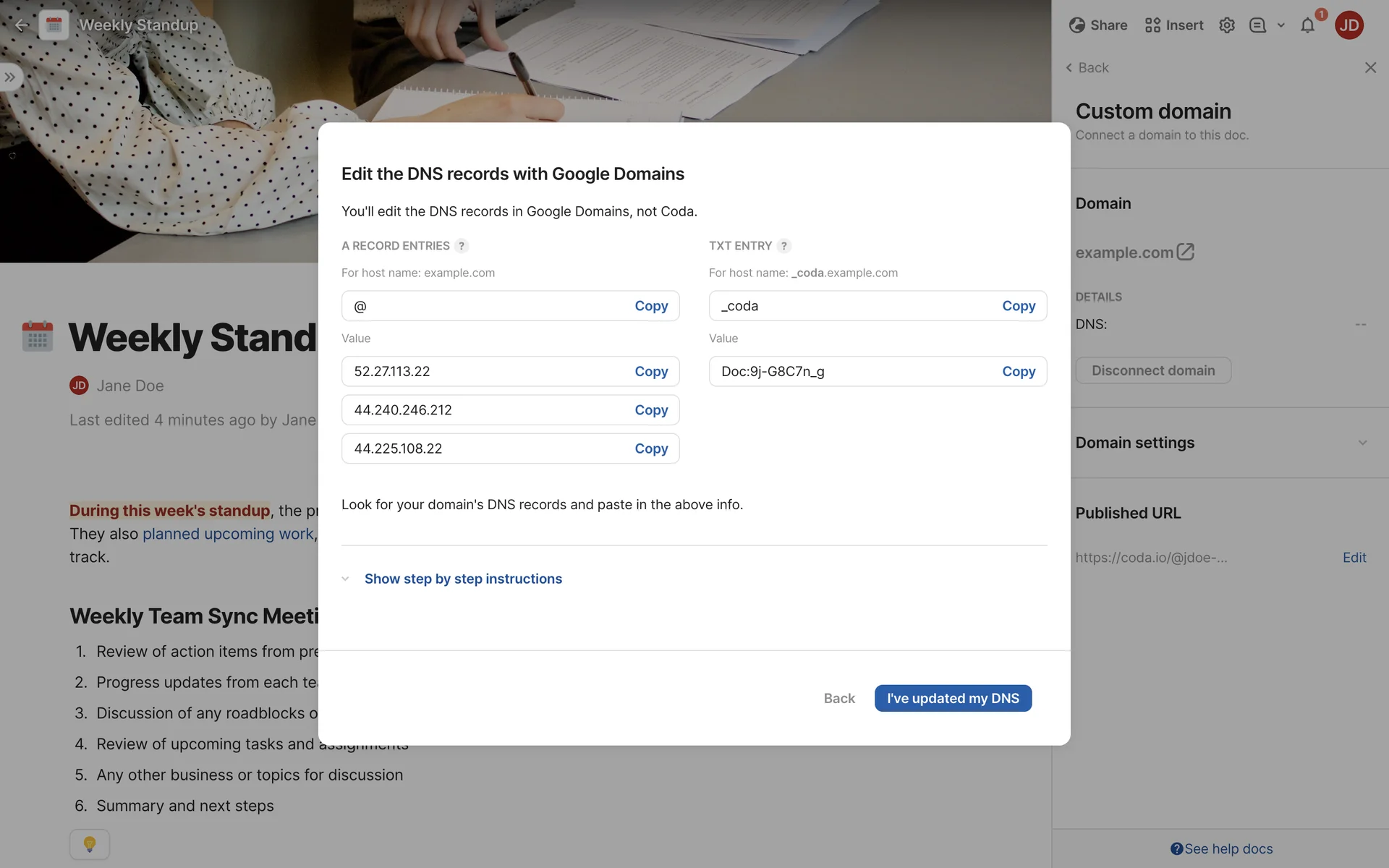The height and width of the screenshot is (868, 1389).
Task: Edit the Published URL
Action: [x=1354, y=558]
